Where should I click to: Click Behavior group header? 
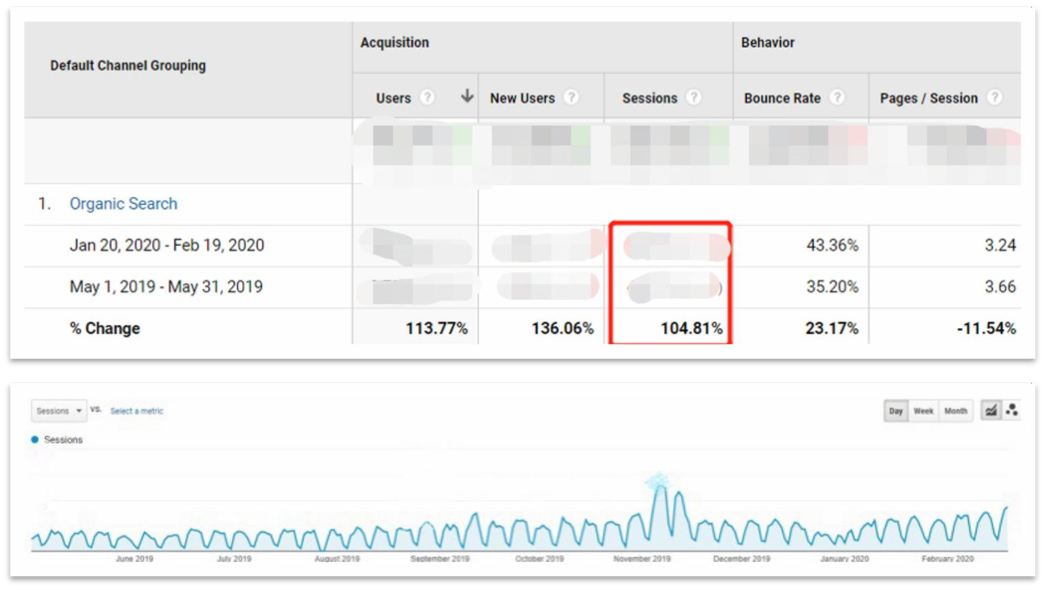(x=768, y=43)
